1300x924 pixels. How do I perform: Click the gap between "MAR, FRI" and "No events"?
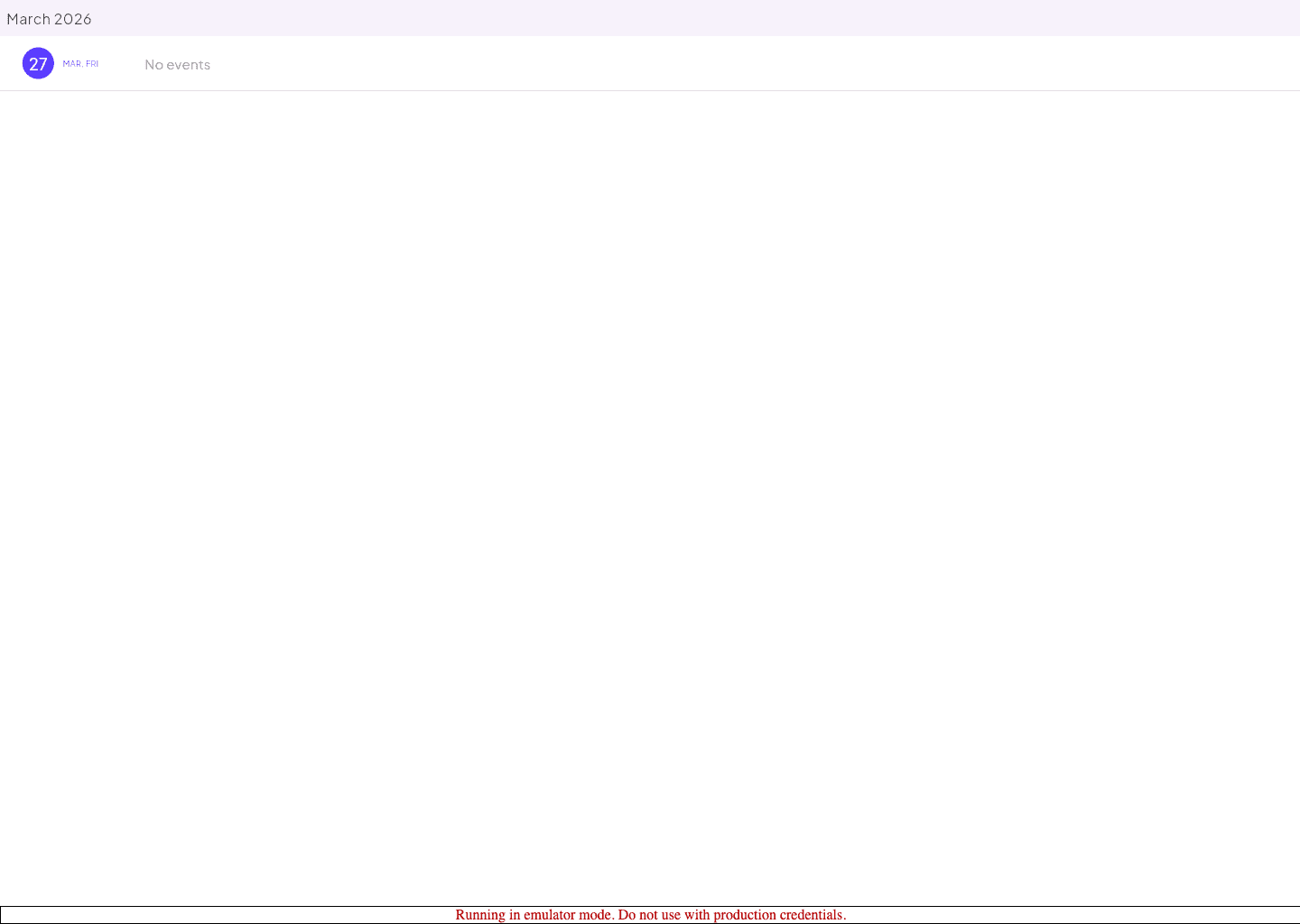pyautogui.click(x=122, y=64)
